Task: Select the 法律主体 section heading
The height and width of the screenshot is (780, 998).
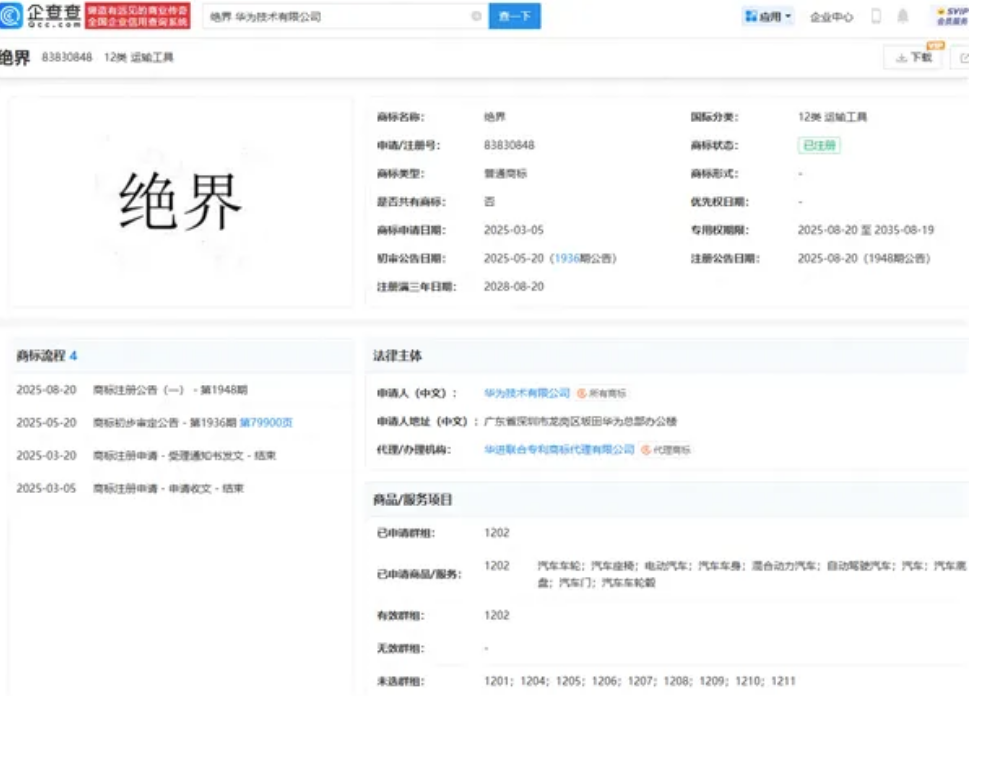Action: point(398,356)
